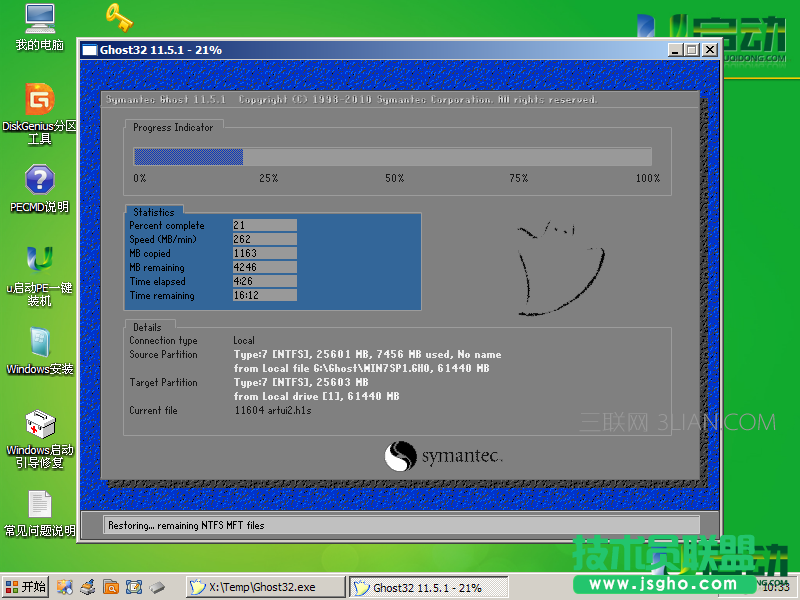
Task: Switch to Ghost32 11.5.1 - 21% taskbar item
Action: point(429,588)
